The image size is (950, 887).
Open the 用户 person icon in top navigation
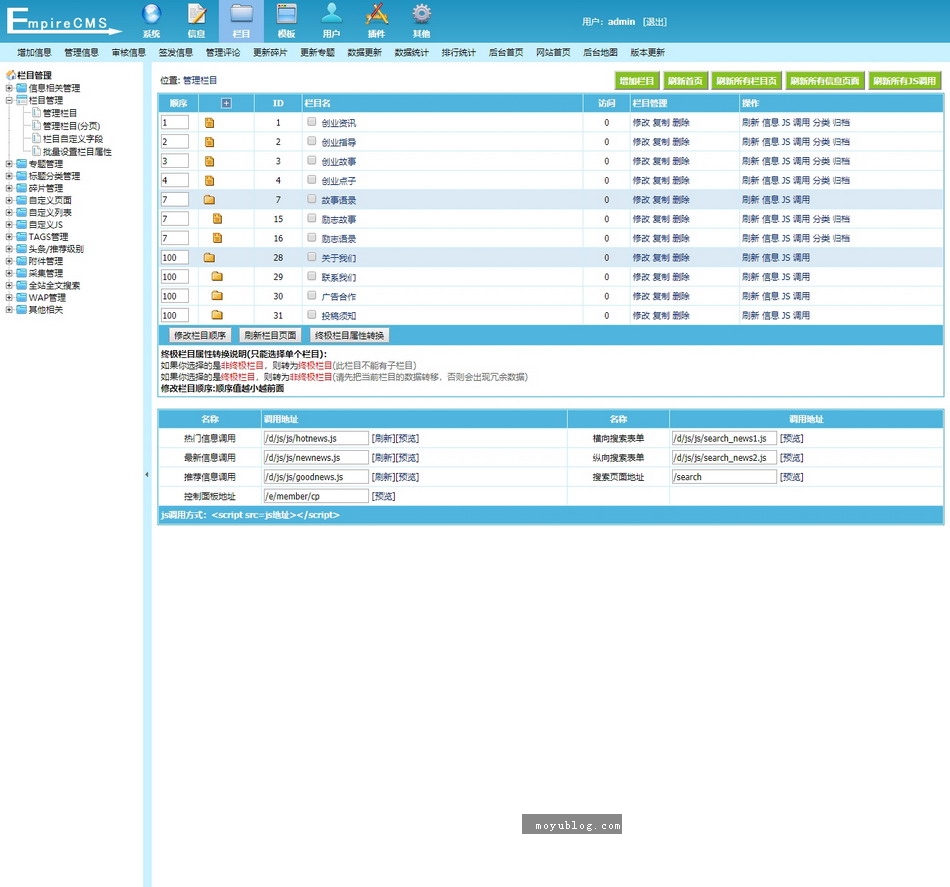coord(331,13)
